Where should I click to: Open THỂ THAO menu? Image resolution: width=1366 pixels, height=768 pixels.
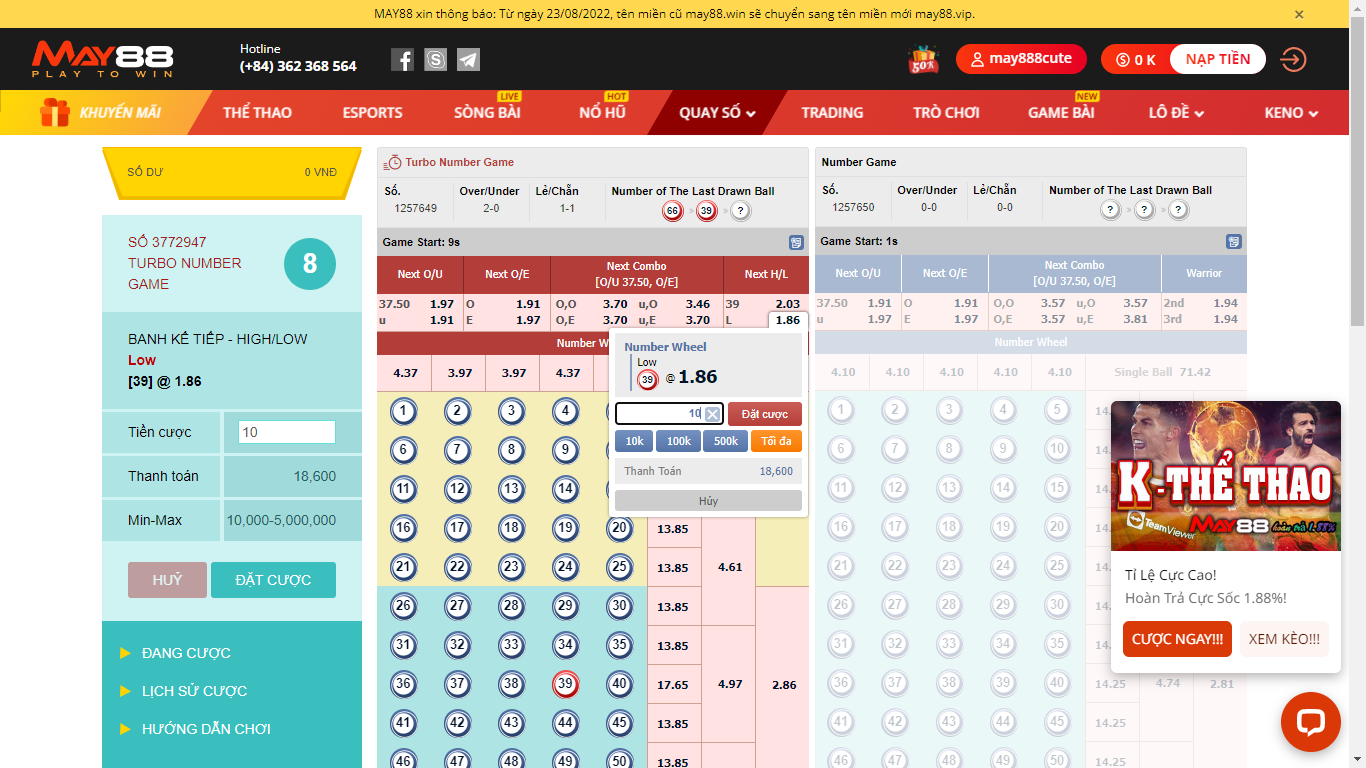(x=257, y=112)
